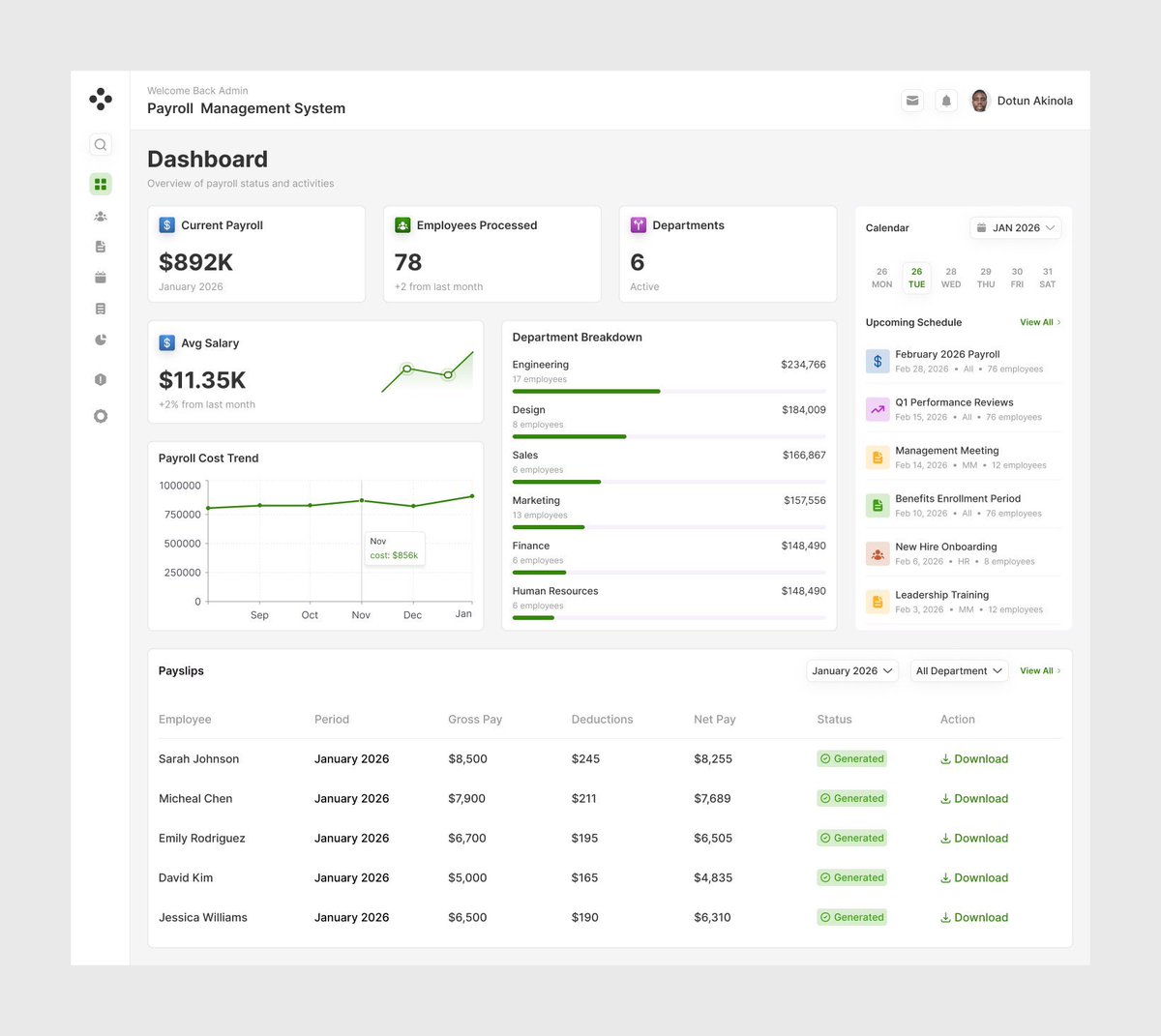Click the Employees Processed icon
This screenshot has width=1161, height=1036.
click(x=402, y=225)
